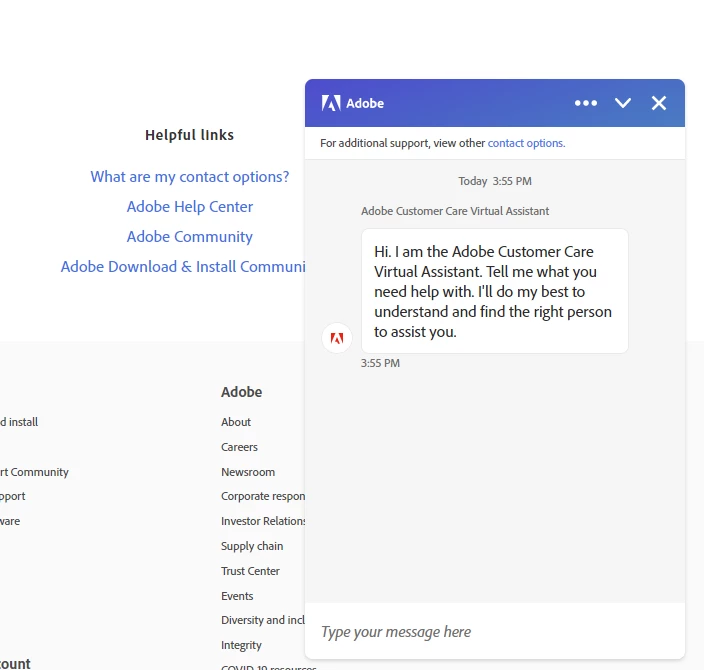
Task: Click the Adobe Customer Care Virtual Assistant label
Action: 455,211
